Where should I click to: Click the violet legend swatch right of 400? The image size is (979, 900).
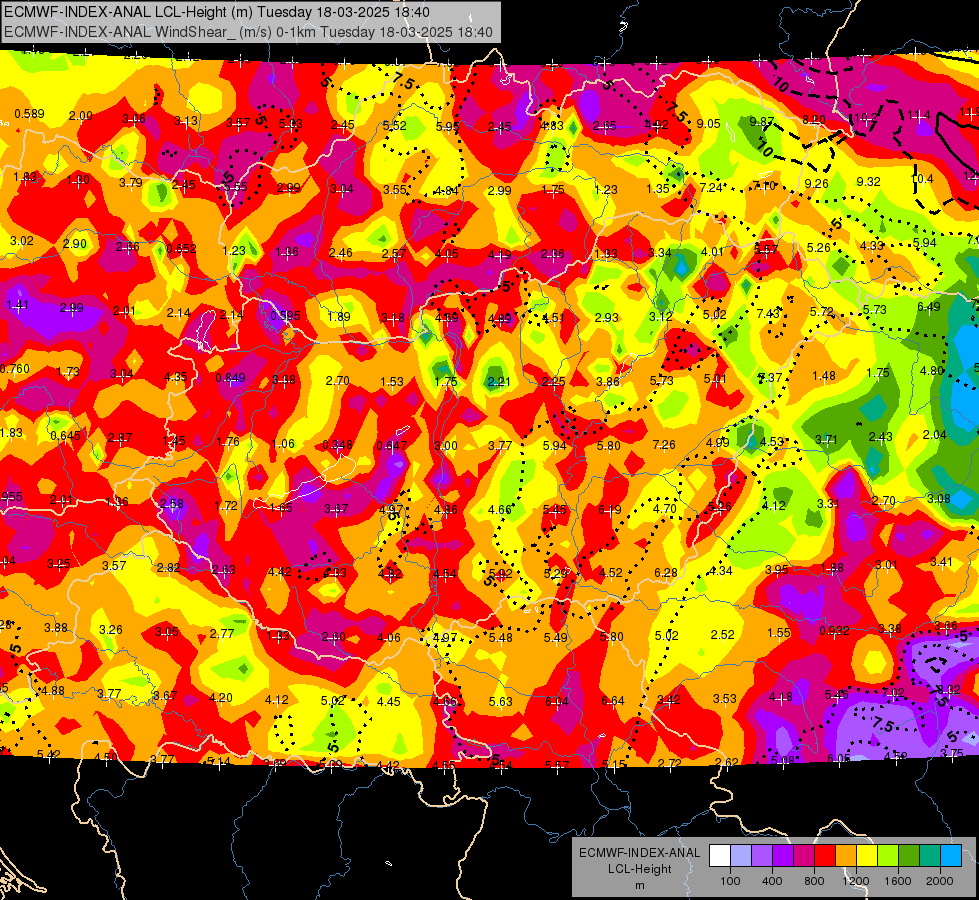tap(782, 856)
